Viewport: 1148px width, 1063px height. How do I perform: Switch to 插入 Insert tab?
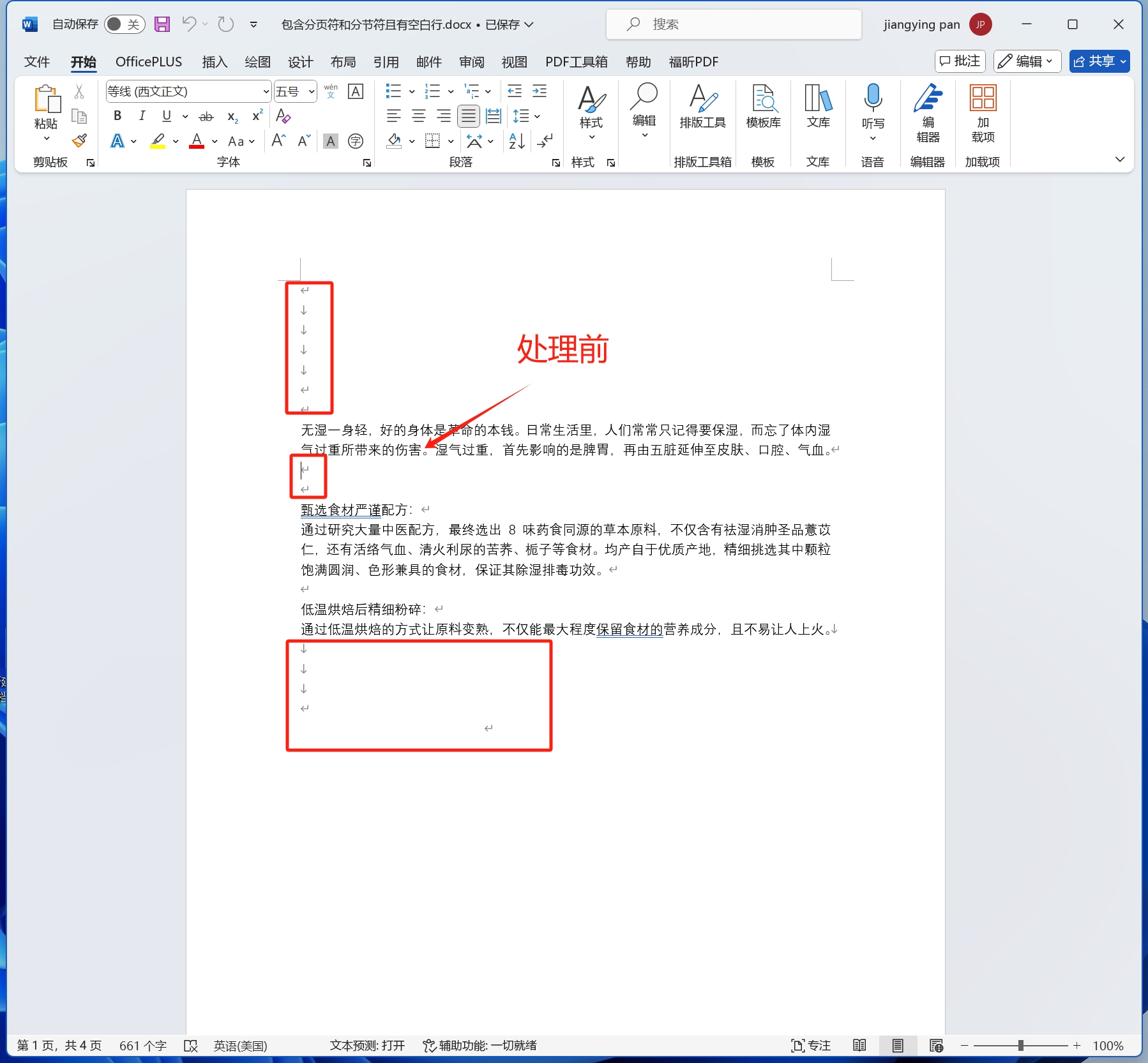tap(215, 62)
